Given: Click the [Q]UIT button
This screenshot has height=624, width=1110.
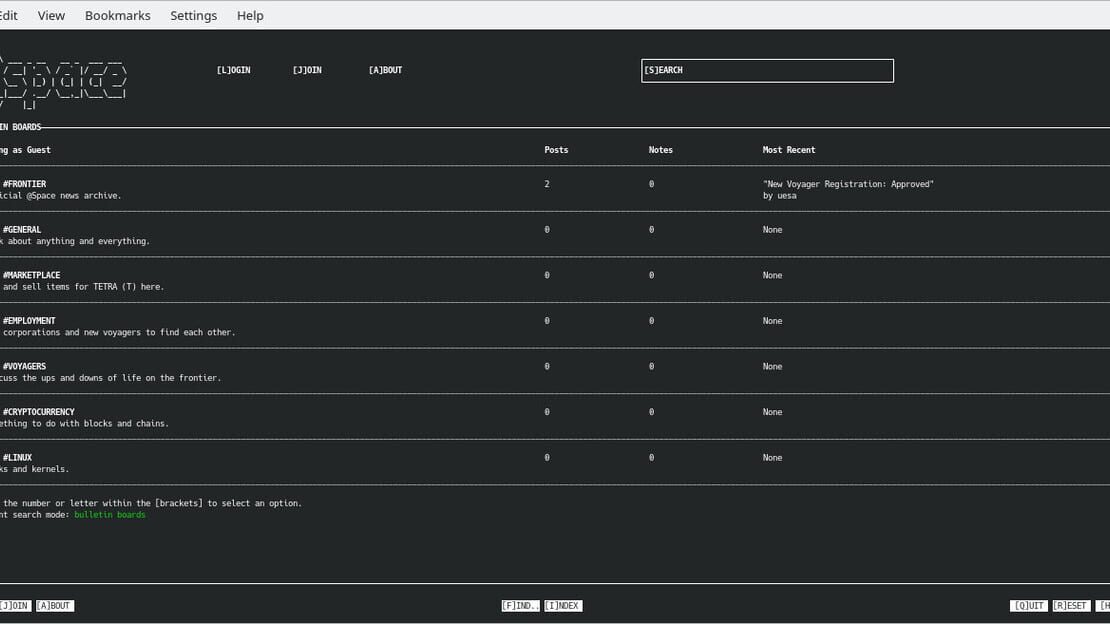Looking at the screenshot, I should (x=1029, y=606).
